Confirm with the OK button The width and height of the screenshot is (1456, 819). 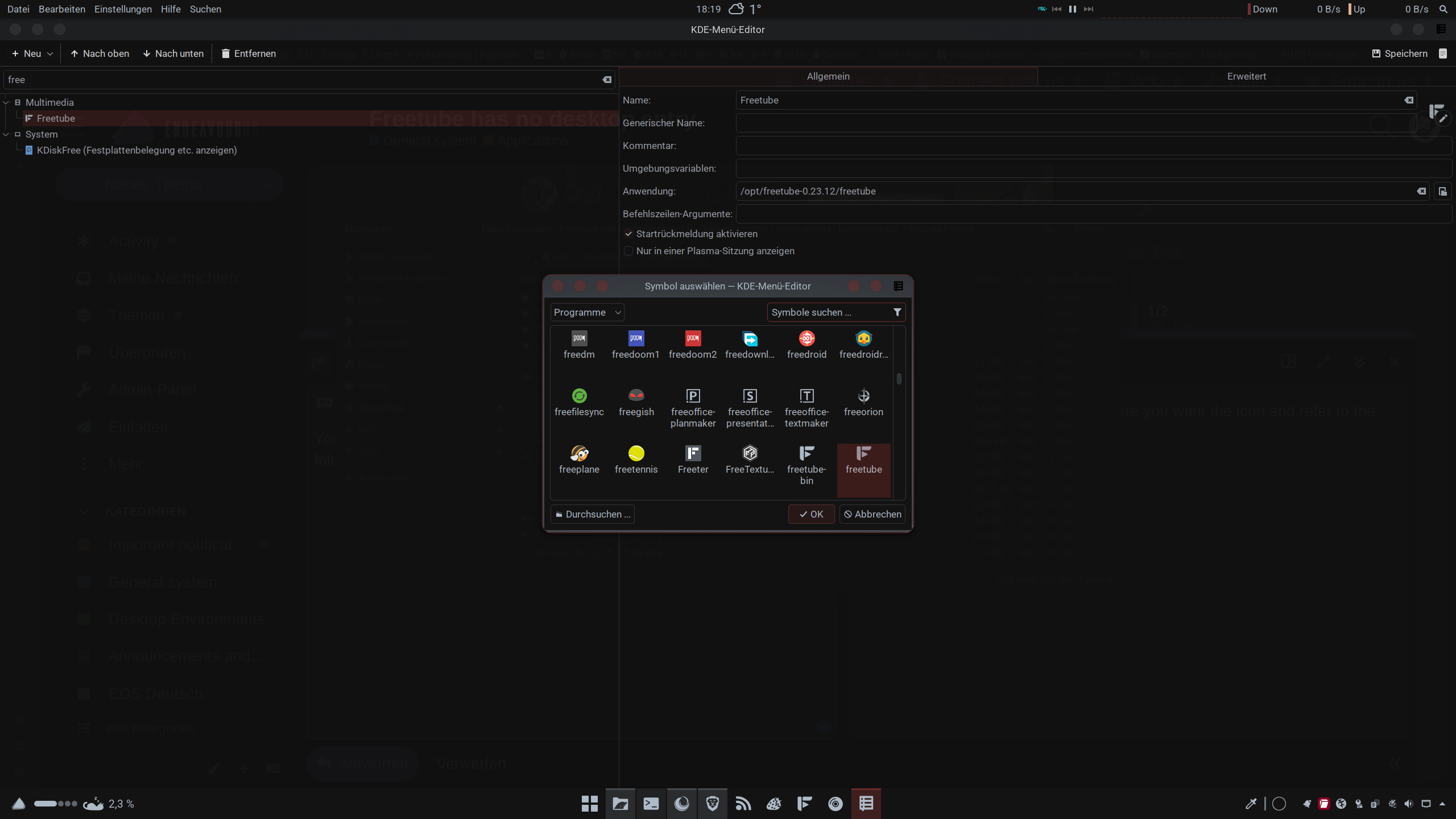811,514
